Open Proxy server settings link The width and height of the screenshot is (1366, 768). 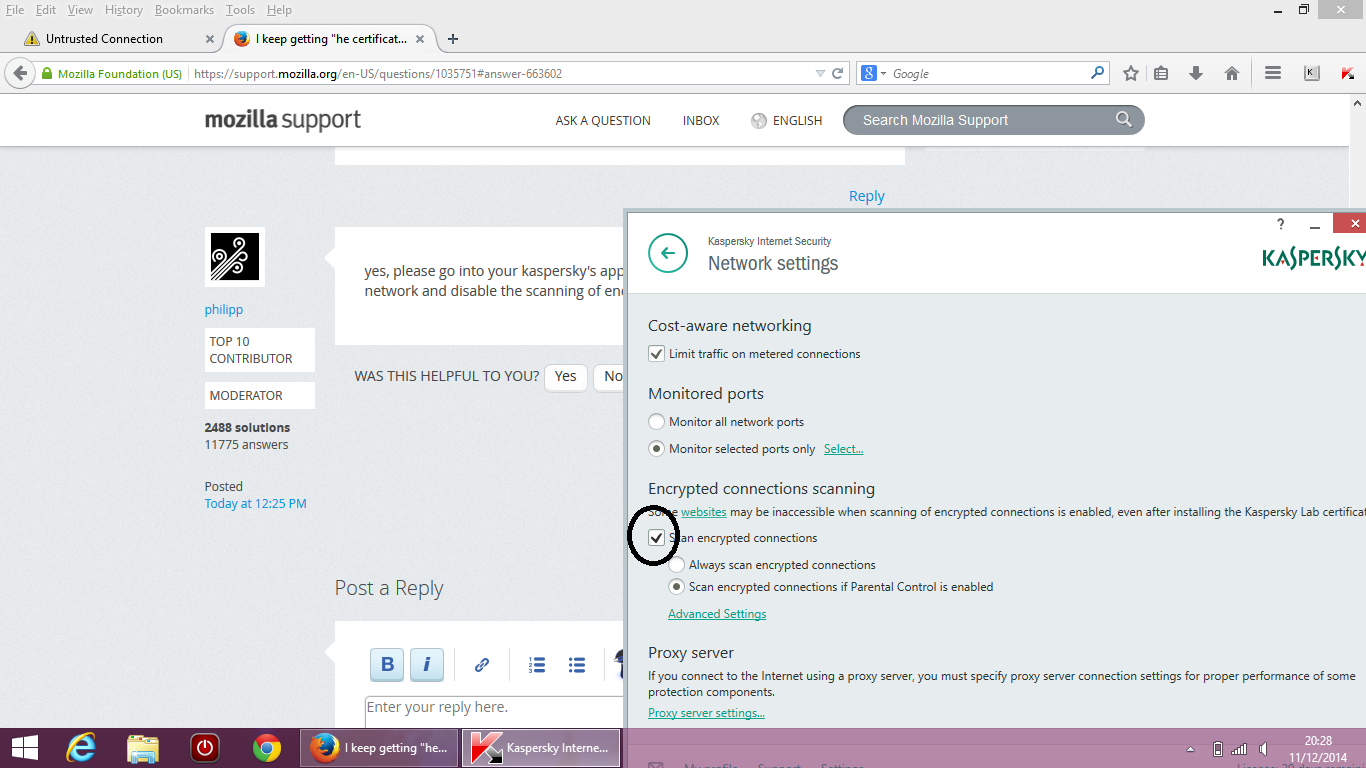706,713
